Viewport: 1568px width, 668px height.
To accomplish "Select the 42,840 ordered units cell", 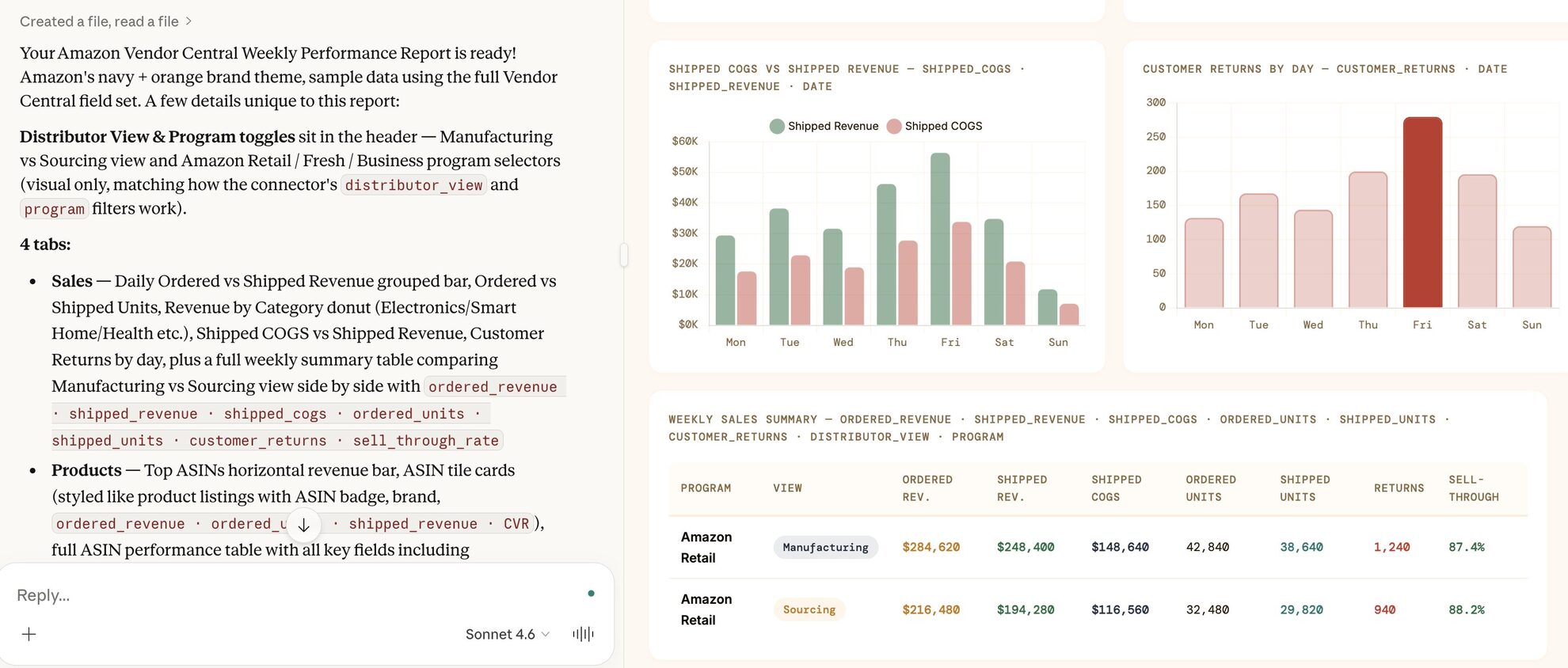I will tap(1208, 547).
